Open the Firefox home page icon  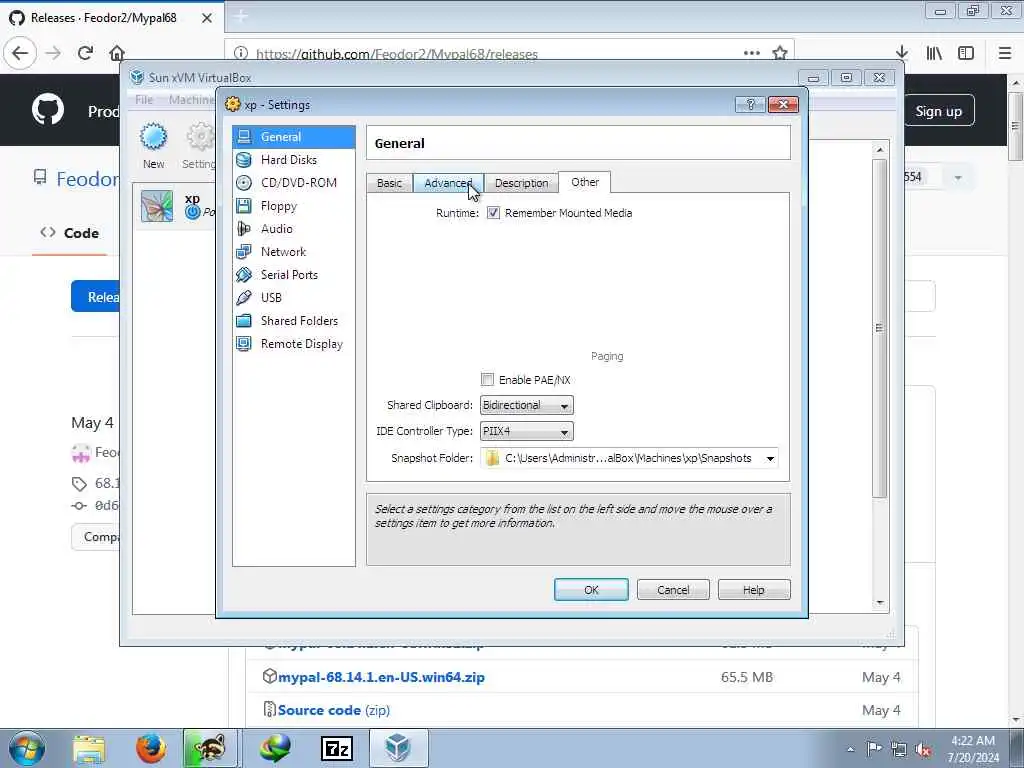(117, 53)
